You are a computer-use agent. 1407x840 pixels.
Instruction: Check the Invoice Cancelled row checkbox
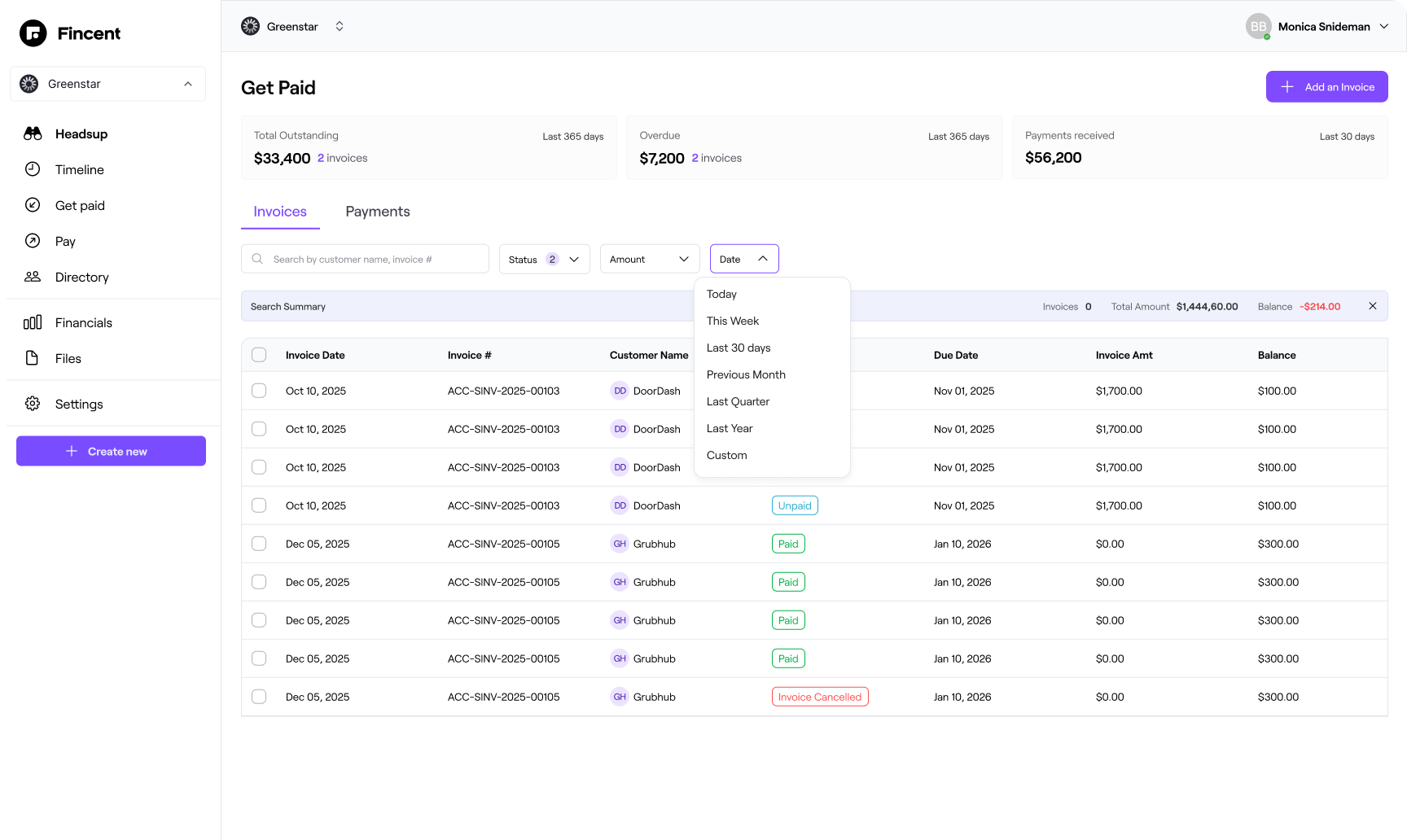point(259,697)
